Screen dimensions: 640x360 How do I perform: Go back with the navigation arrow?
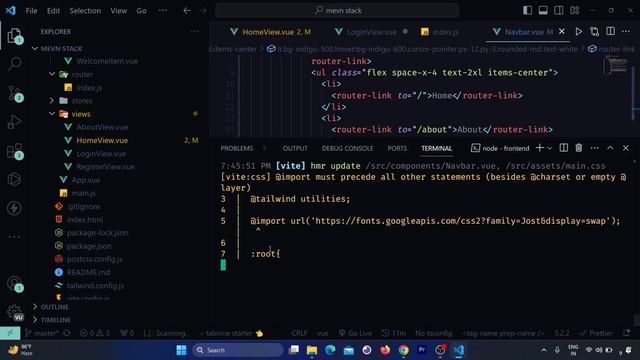tap(187, 11)
